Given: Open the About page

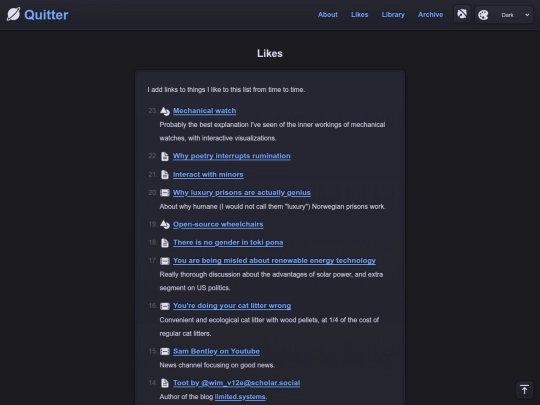Looking at the screenshot, I should (328, 14).
